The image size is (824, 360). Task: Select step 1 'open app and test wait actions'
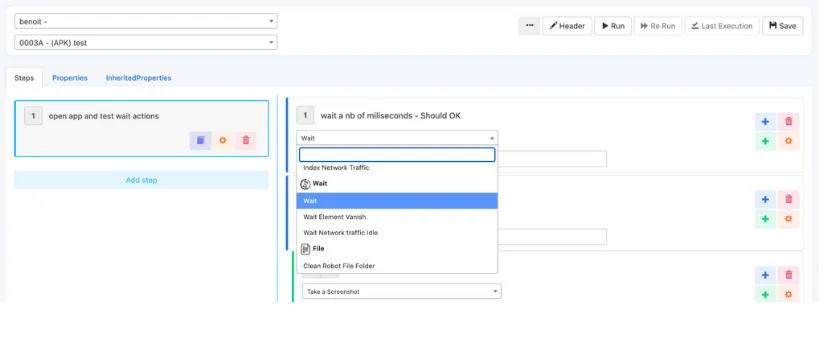pos(141,129)
